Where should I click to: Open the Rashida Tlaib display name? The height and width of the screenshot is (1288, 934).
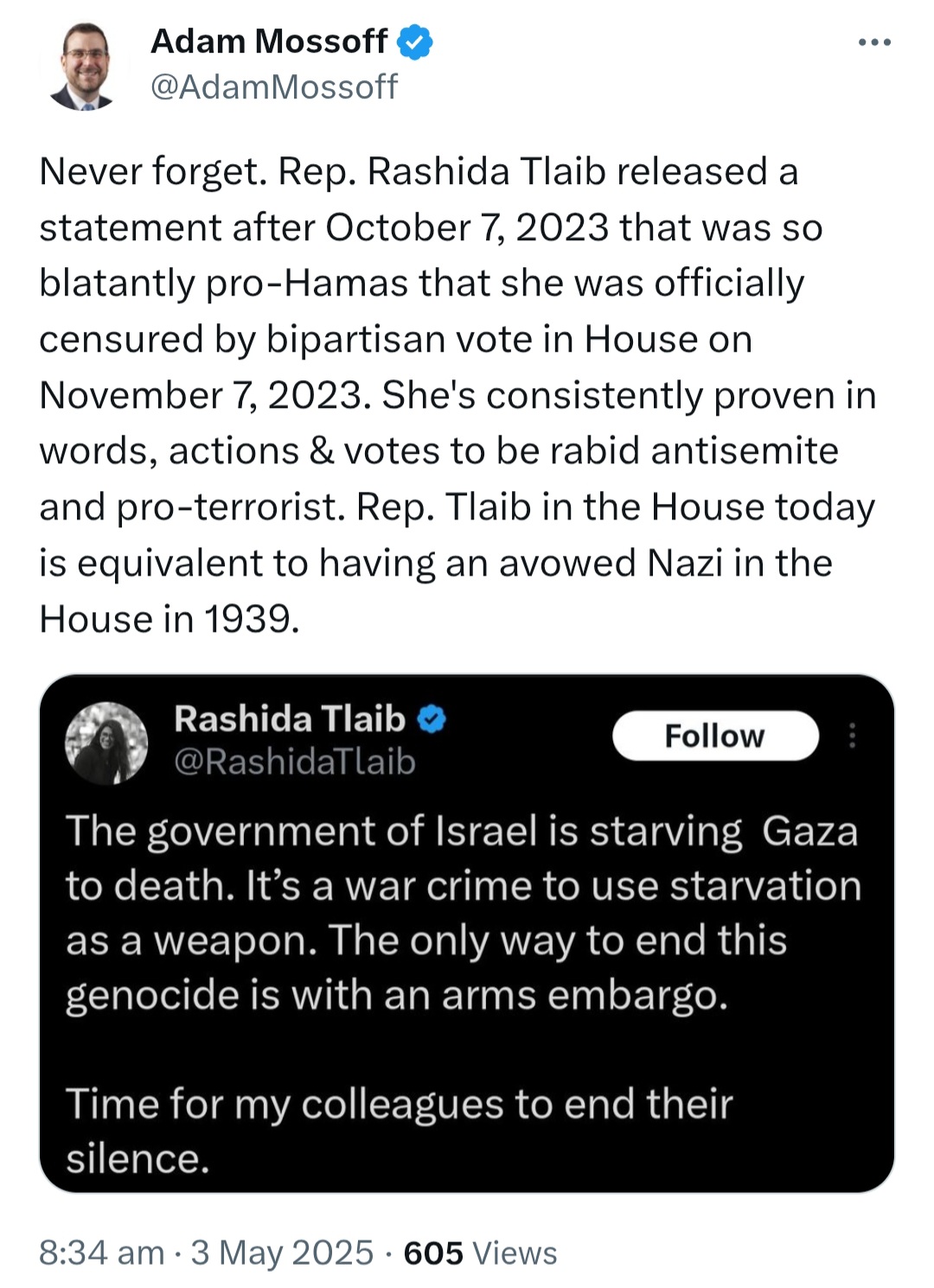tap(290, 719)
